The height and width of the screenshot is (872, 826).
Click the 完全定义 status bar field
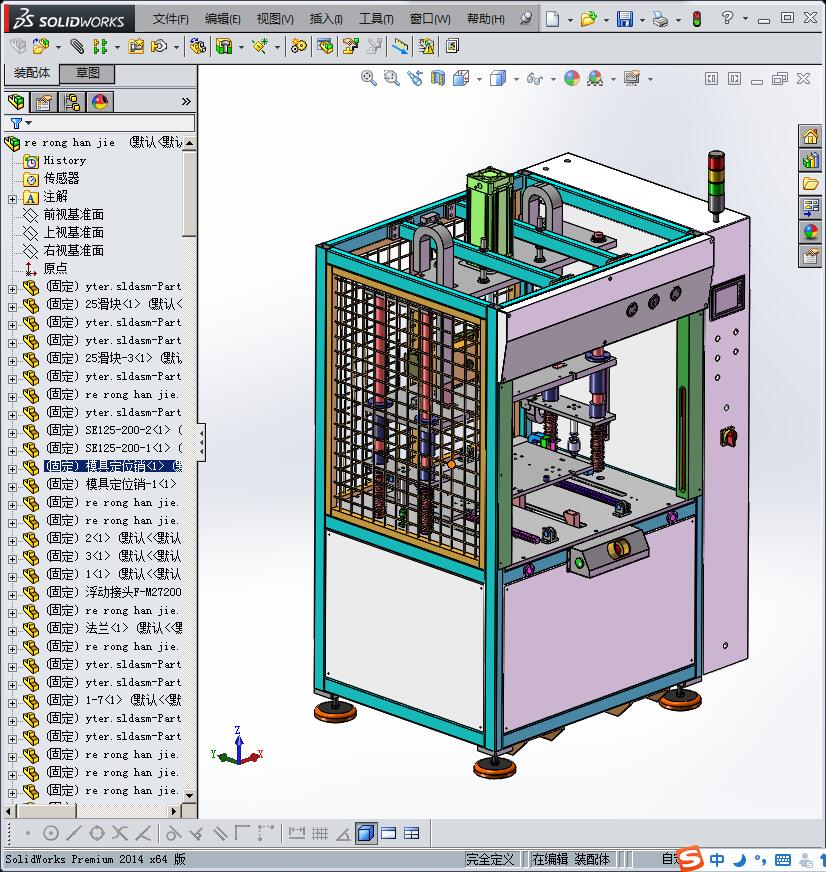[490, 859]
